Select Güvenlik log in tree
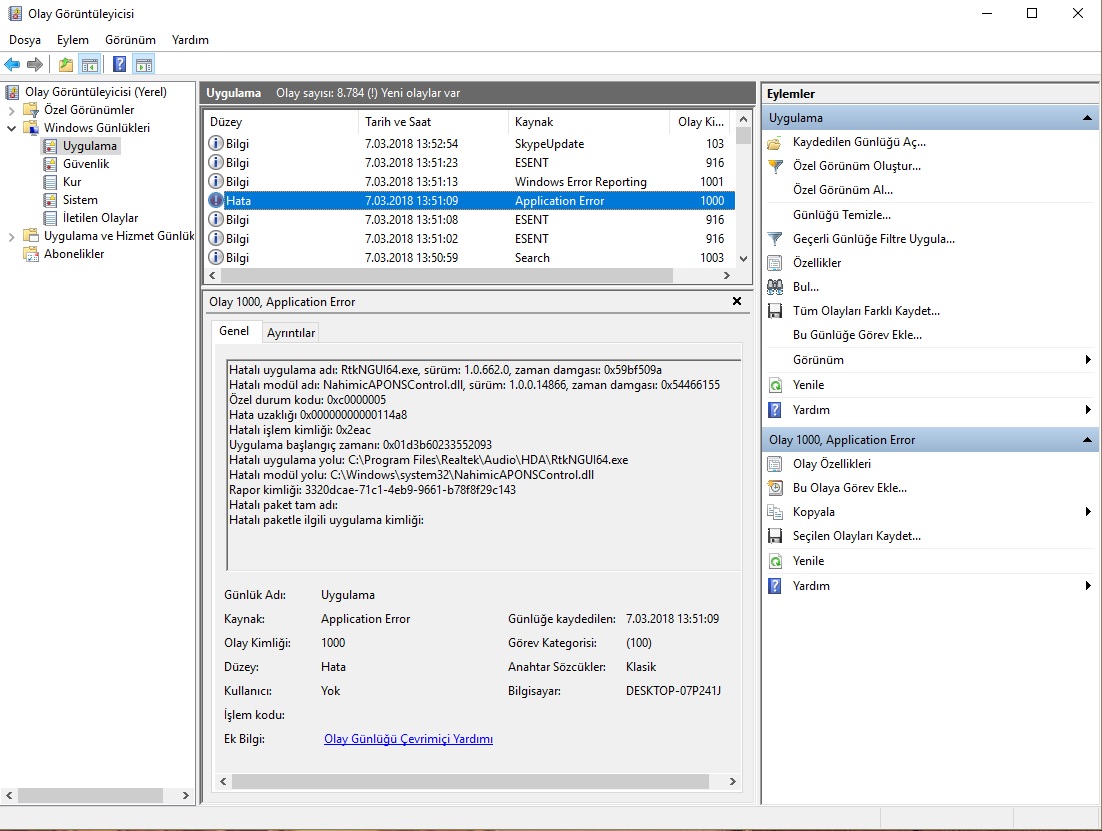The width and height of the screenshot is (1102, 831). (86, 164)
